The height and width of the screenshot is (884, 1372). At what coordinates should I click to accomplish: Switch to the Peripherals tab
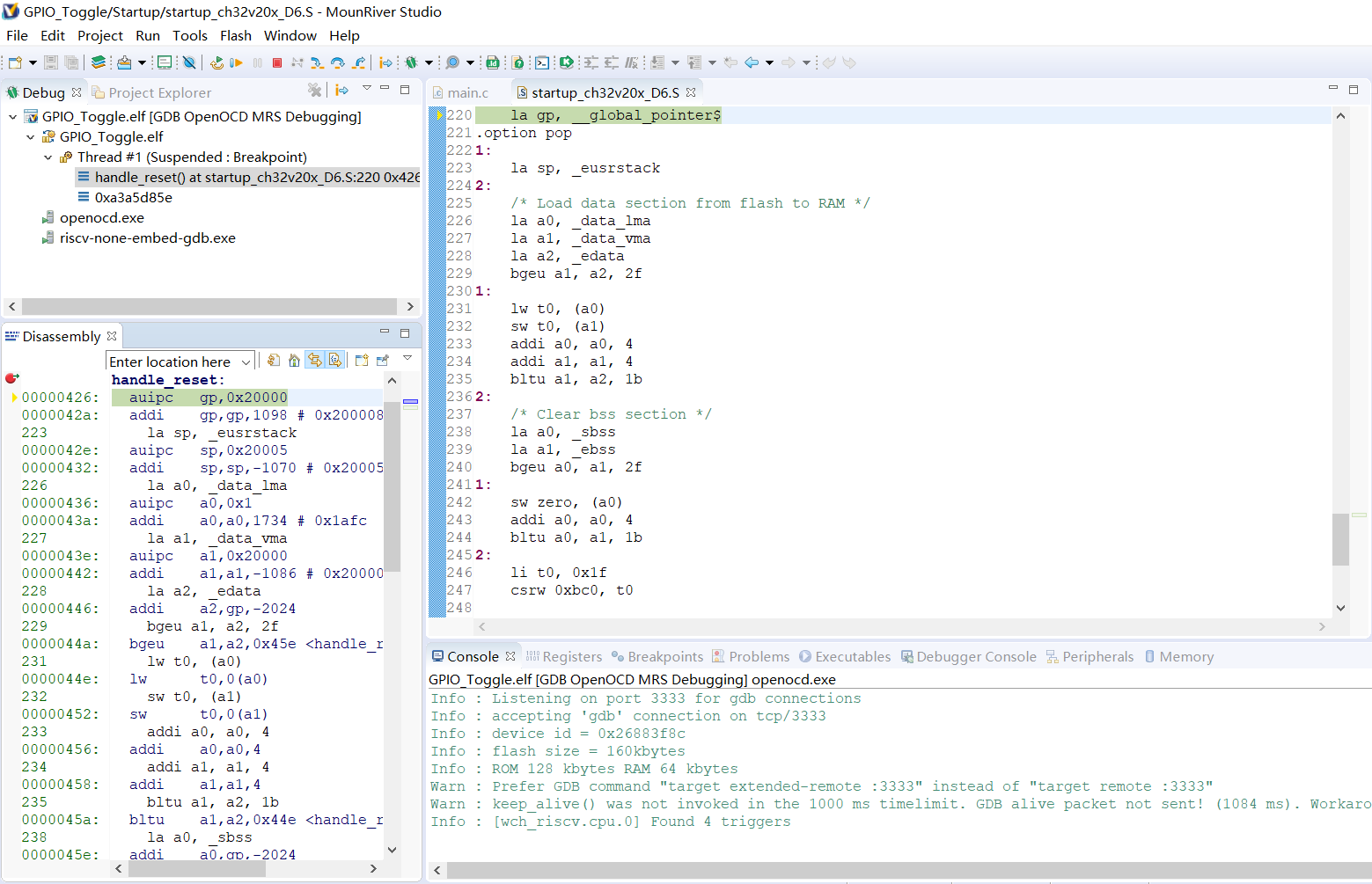pos(1090,656)
